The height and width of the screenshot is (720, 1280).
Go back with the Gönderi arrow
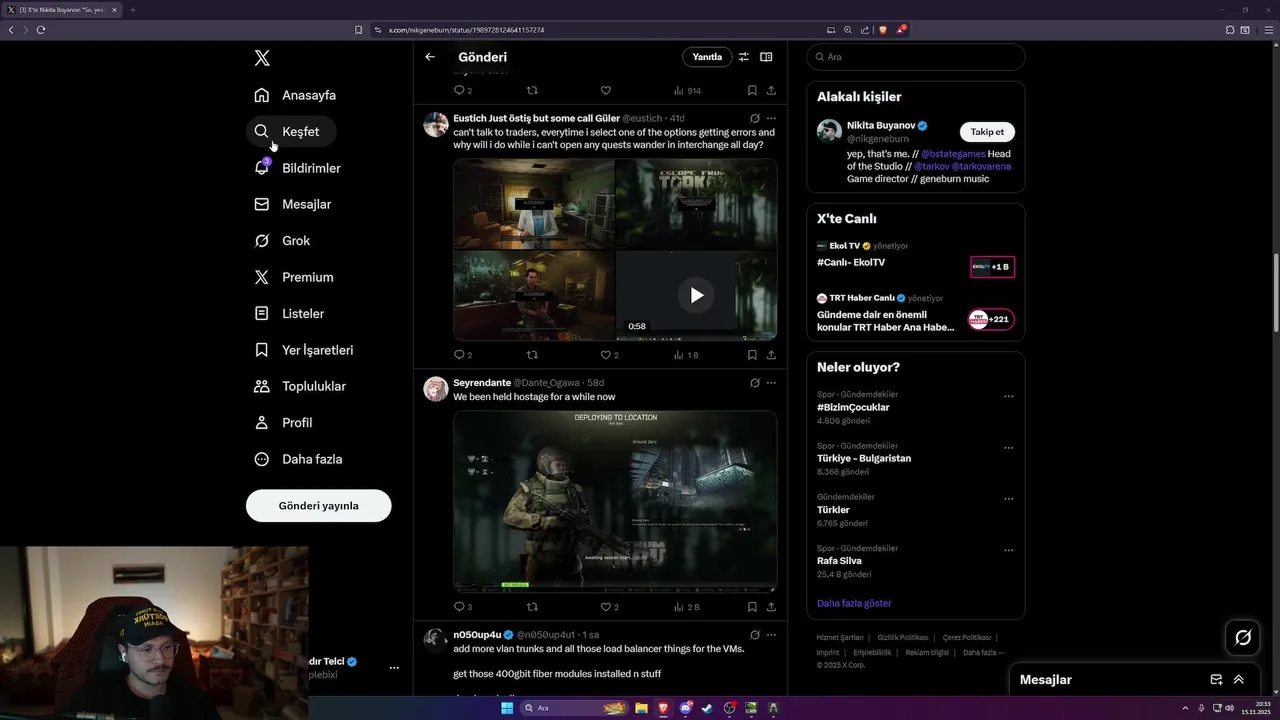pyautogui.click(x=430, y=57)
